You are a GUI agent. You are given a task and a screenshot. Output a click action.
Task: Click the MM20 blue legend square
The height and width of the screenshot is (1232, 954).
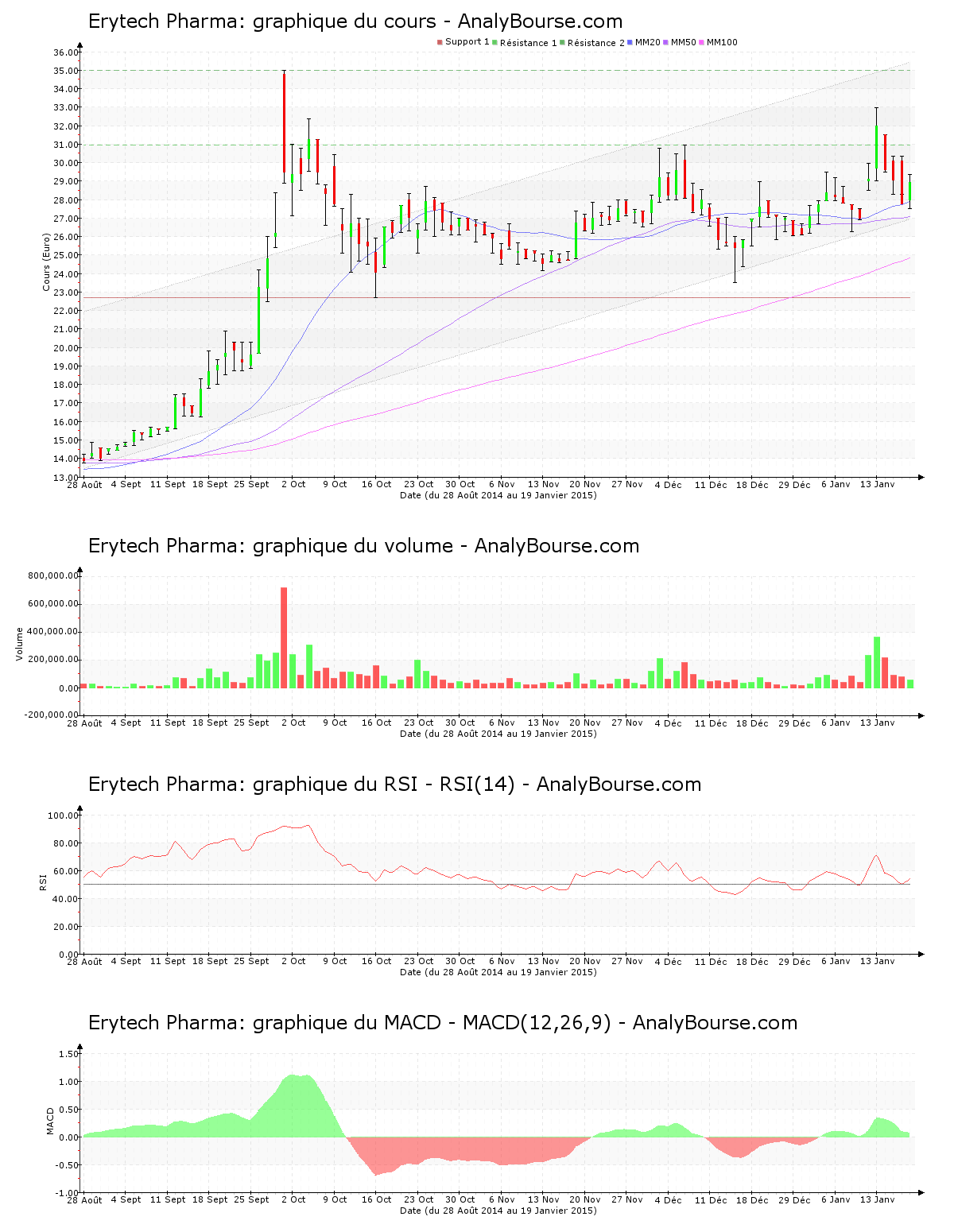pos(630,42)
